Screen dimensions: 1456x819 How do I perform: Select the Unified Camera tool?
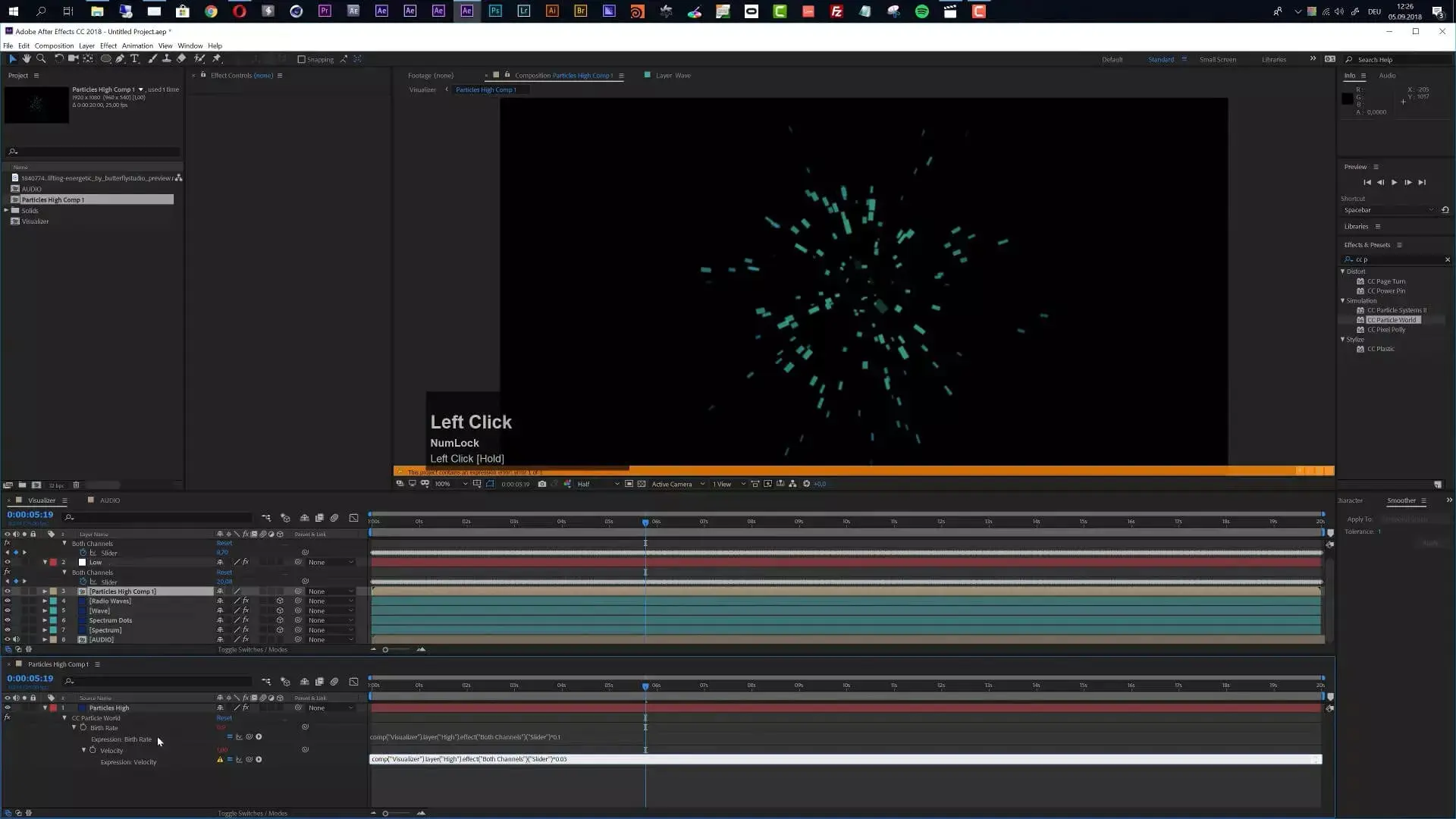coord(73,58)
